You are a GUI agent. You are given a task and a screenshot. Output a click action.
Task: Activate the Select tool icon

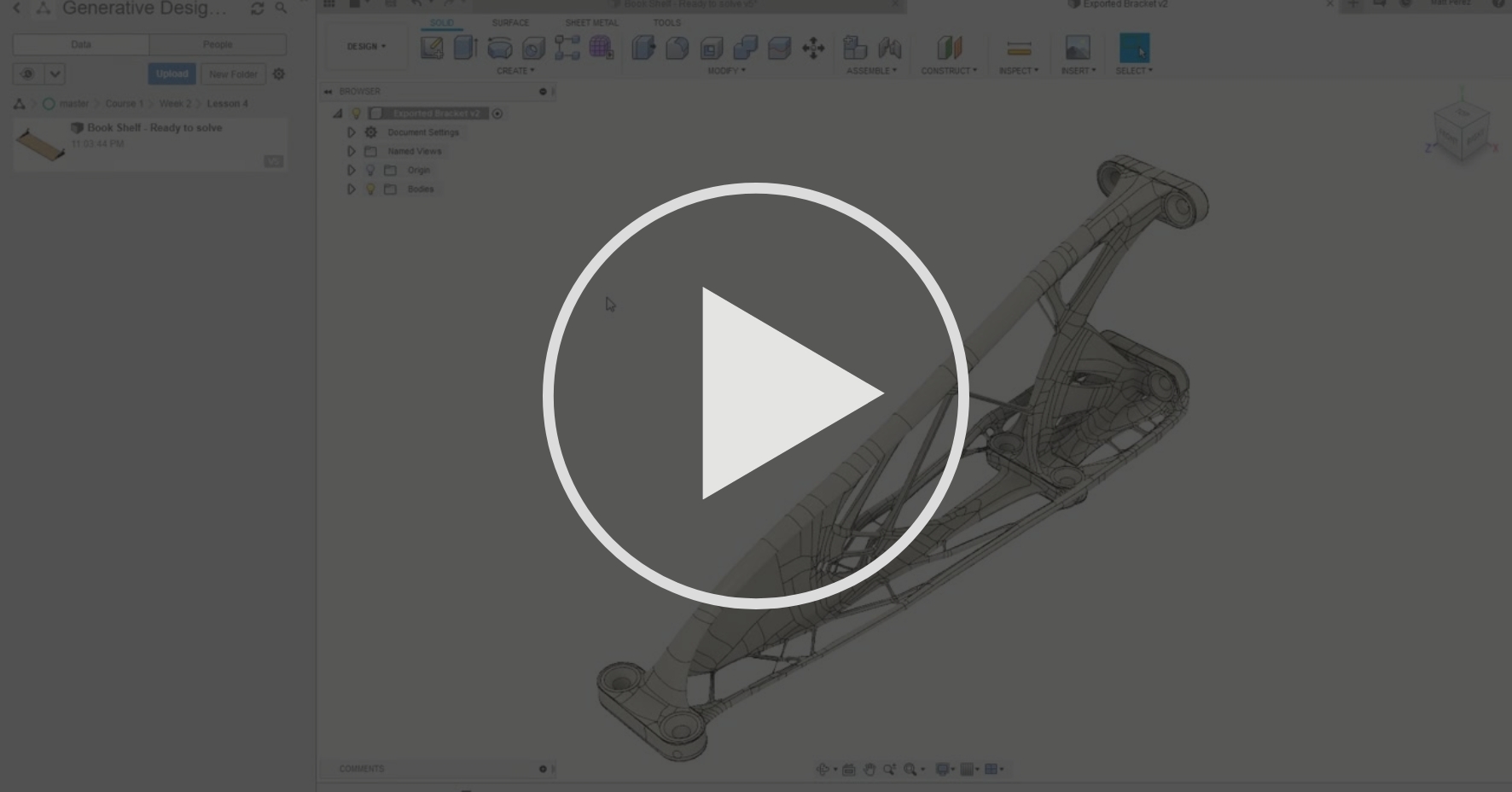[1134, 48]
